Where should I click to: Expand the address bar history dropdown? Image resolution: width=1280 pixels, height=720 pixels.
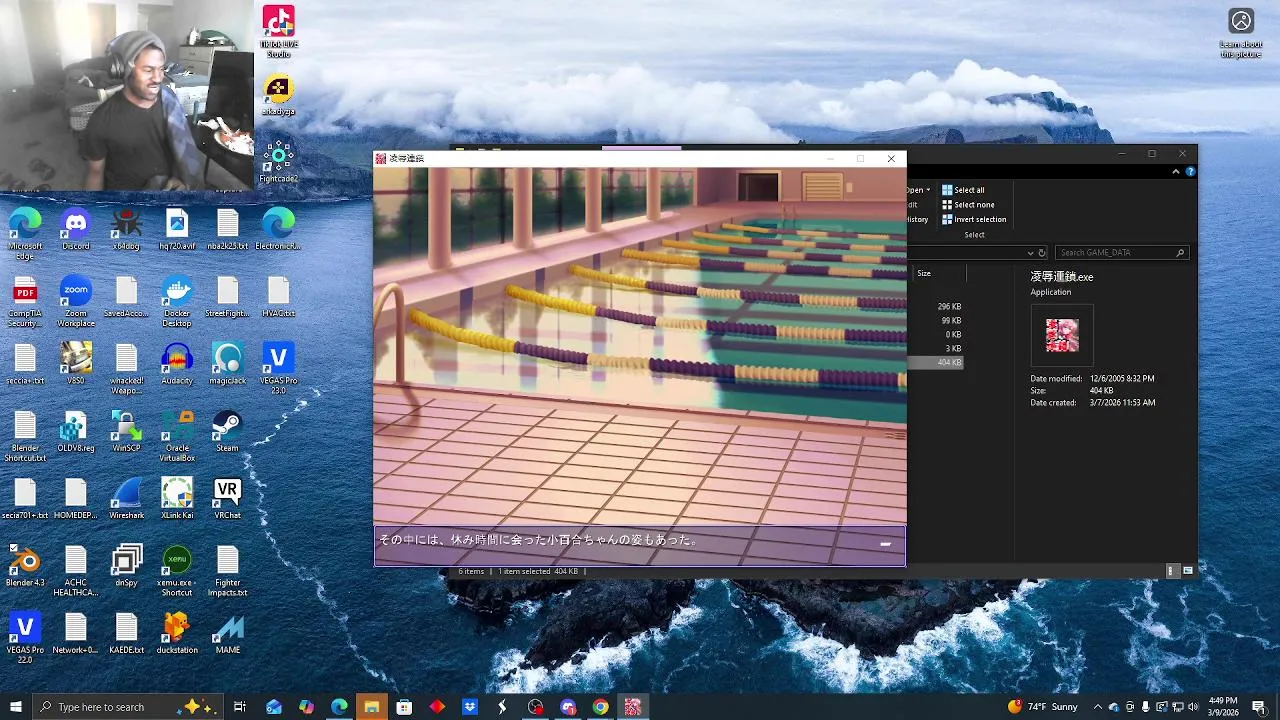1031,253
